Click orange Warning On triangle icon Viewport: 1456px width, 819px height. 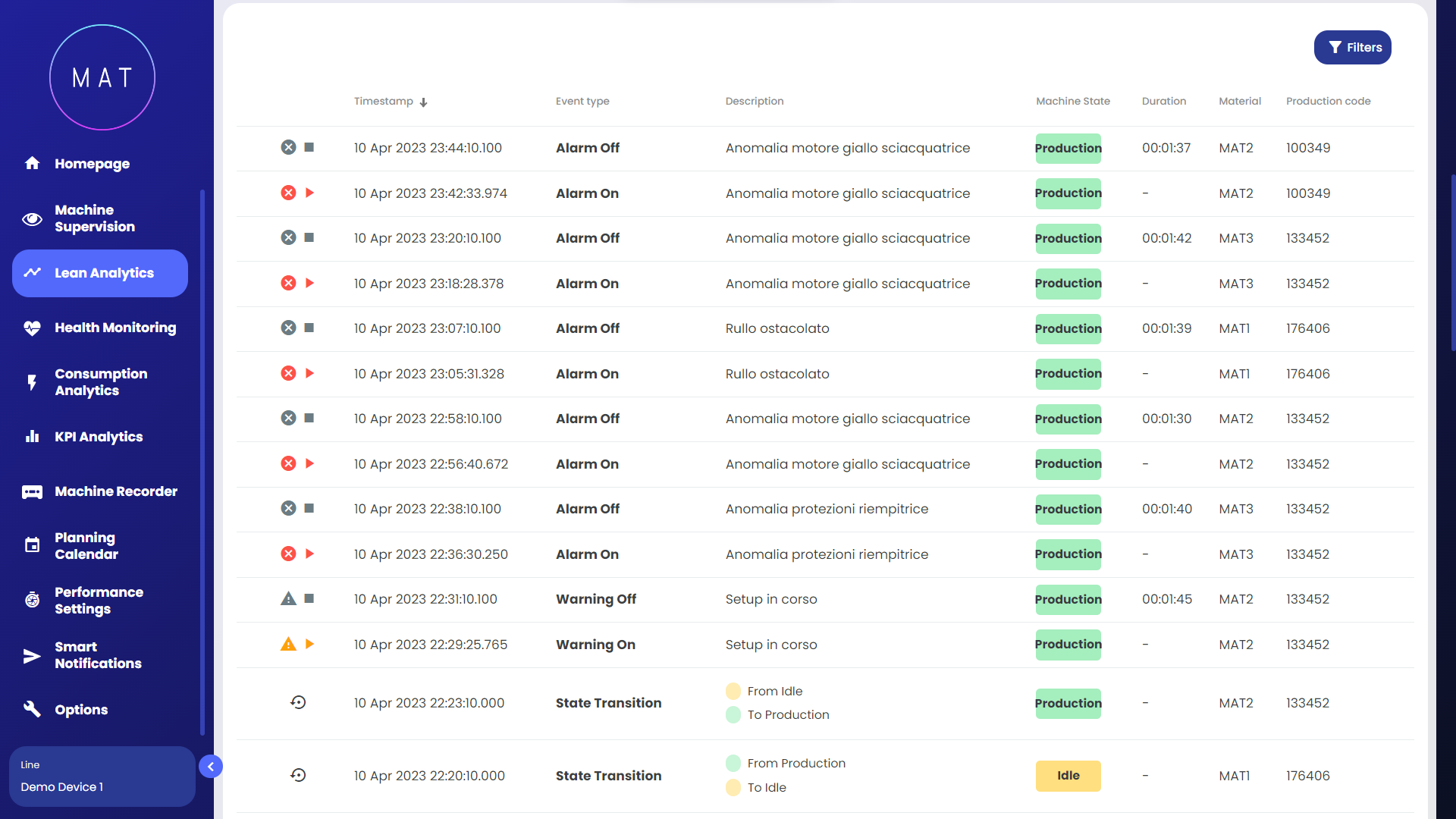click(288, 645)
